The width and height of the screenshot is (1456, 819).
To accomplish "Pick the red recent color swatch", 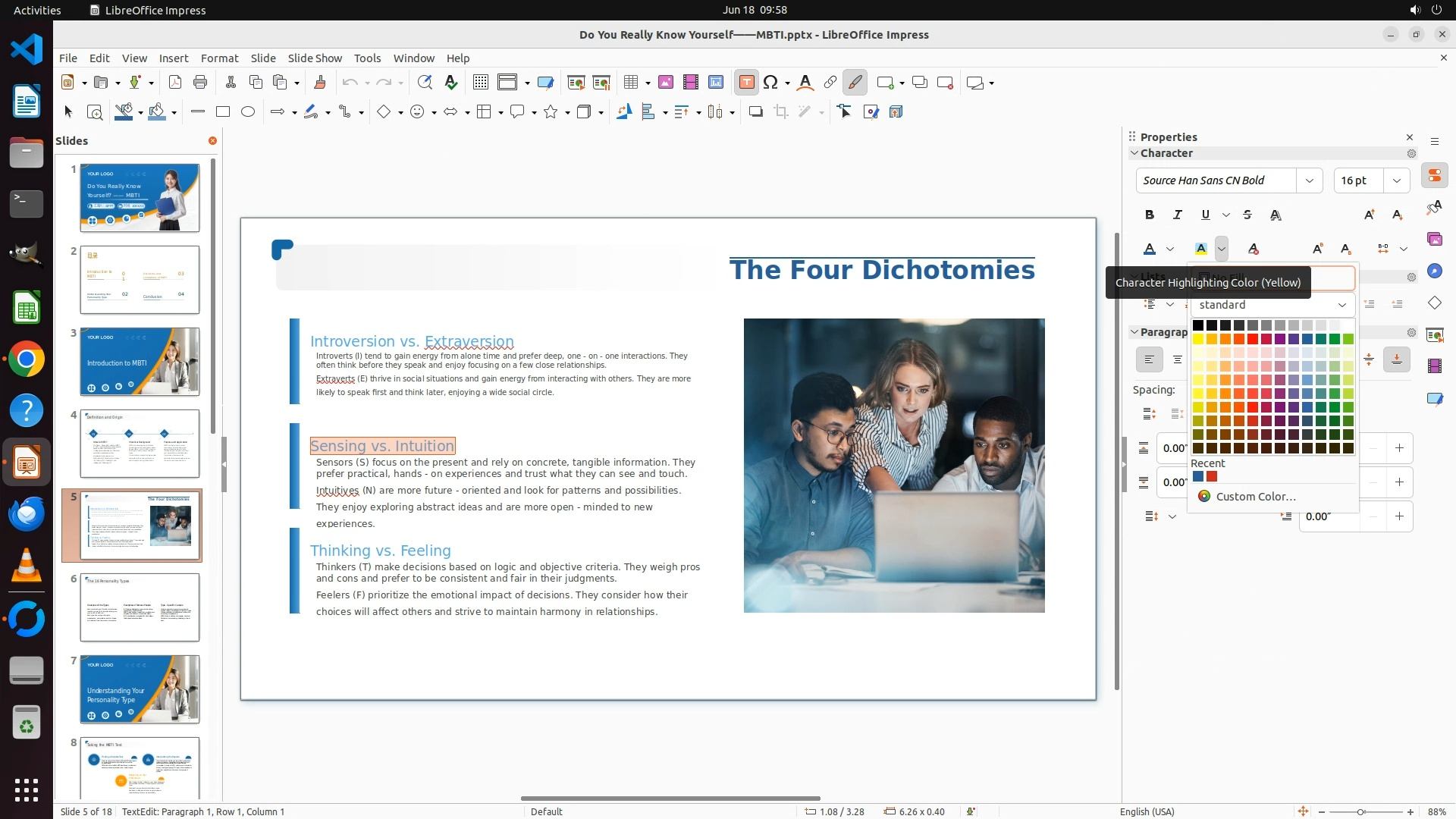I will pos(1212,477).
